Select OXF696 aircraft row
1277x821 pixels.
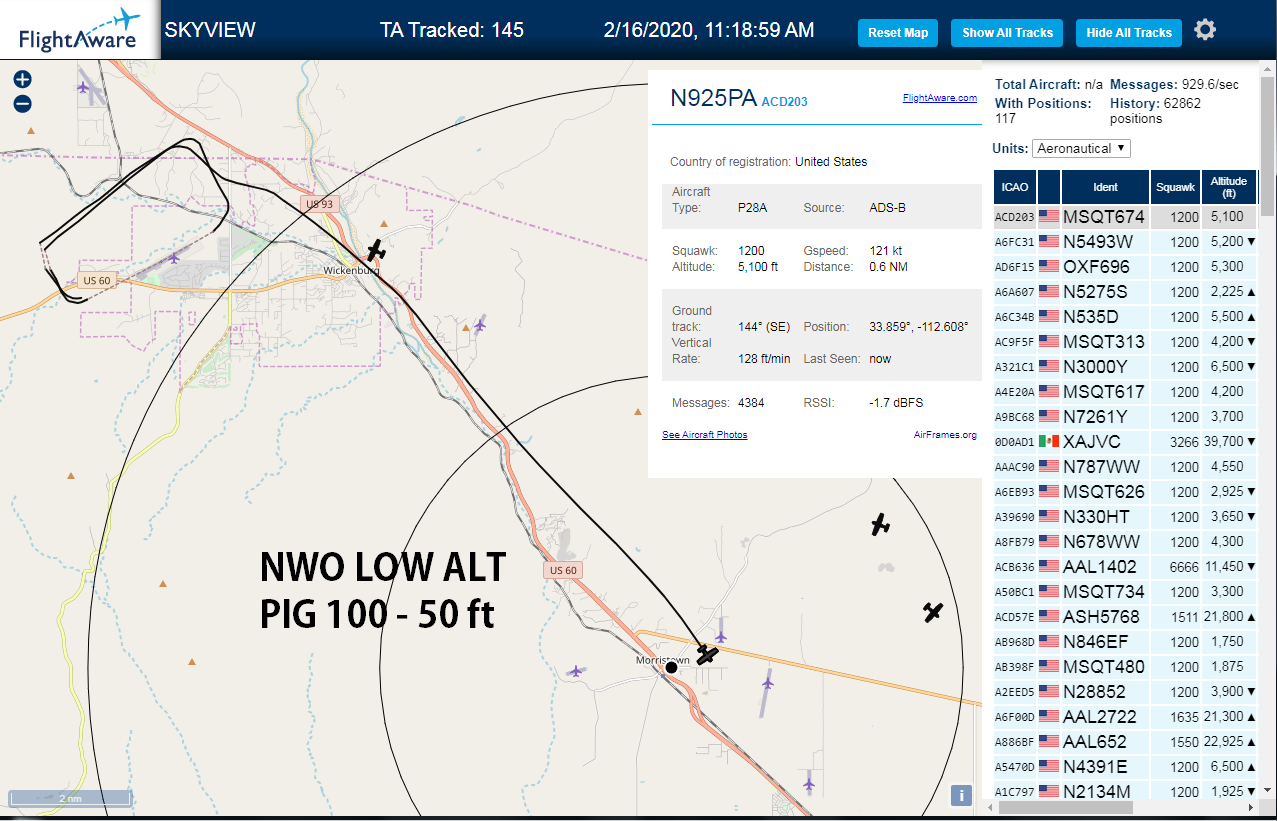(1125, 267)
